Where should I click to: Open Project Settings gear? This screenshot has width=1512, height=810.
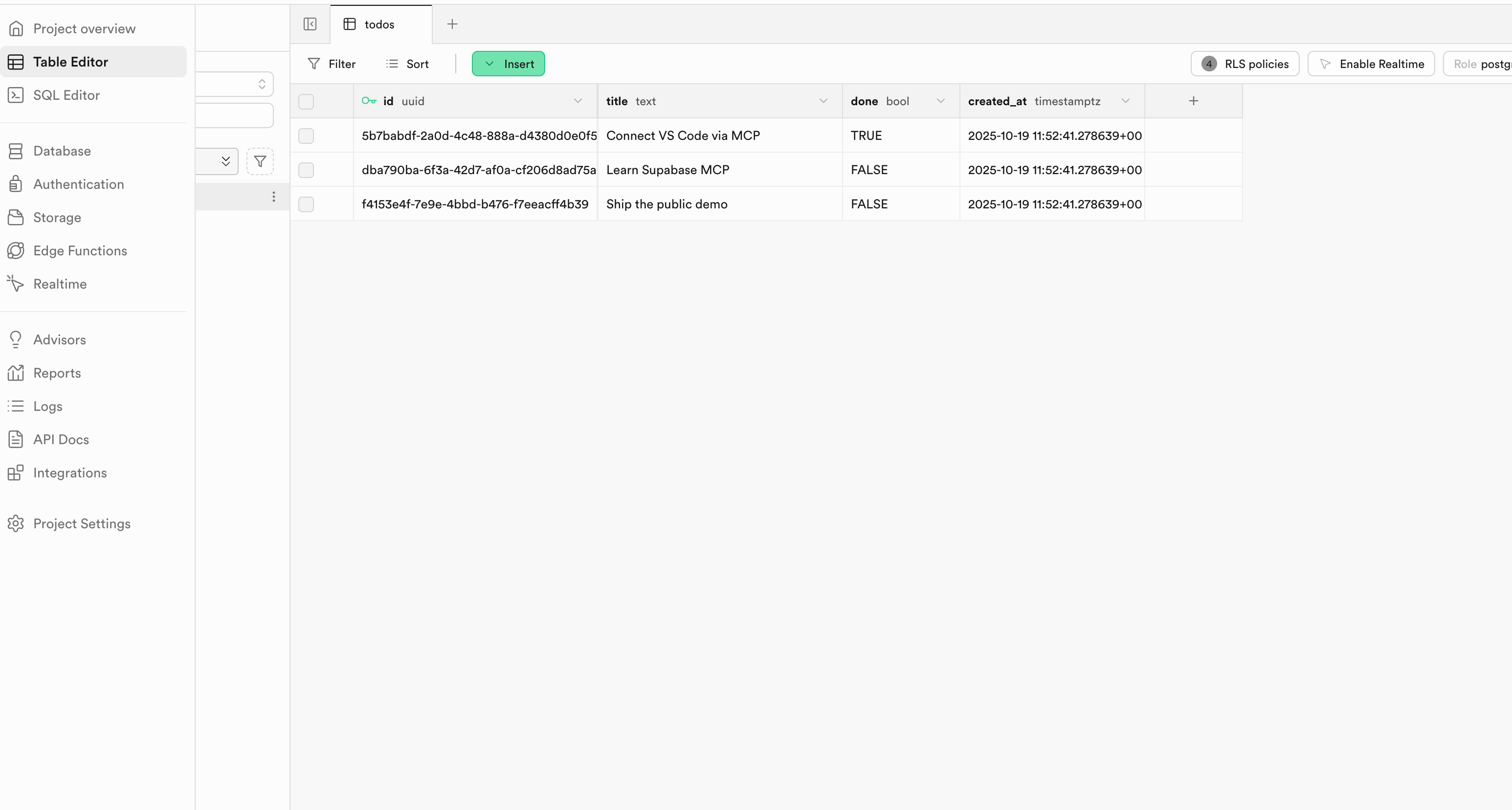[x=82, y=523]
